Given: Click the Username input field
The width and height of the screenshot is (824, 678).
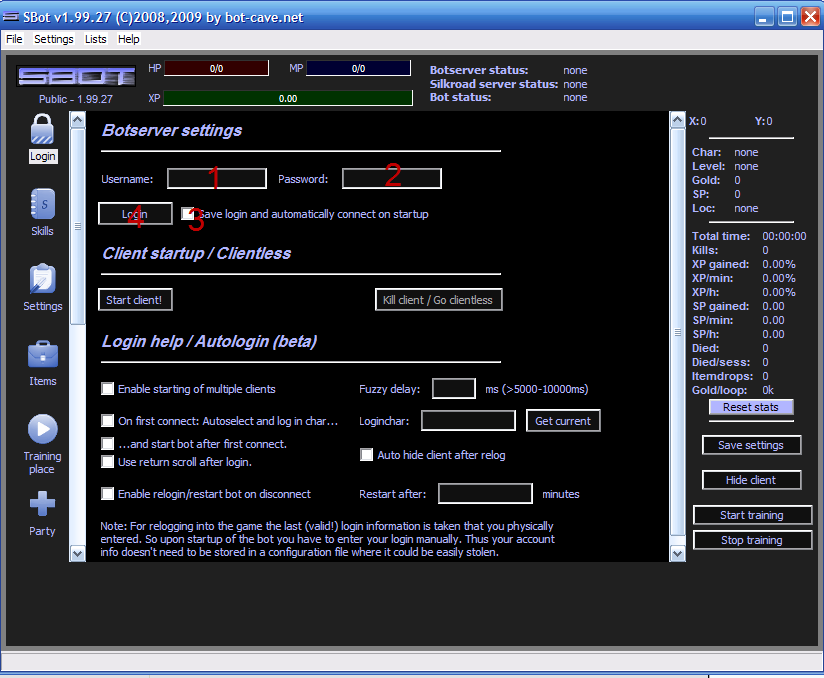Looking at the screenshot, I should [x=216, y=179].
